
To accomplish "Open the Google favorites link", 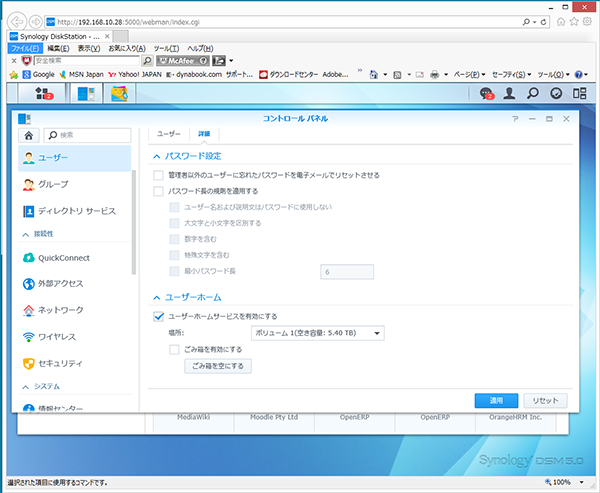I will (39, 75).
